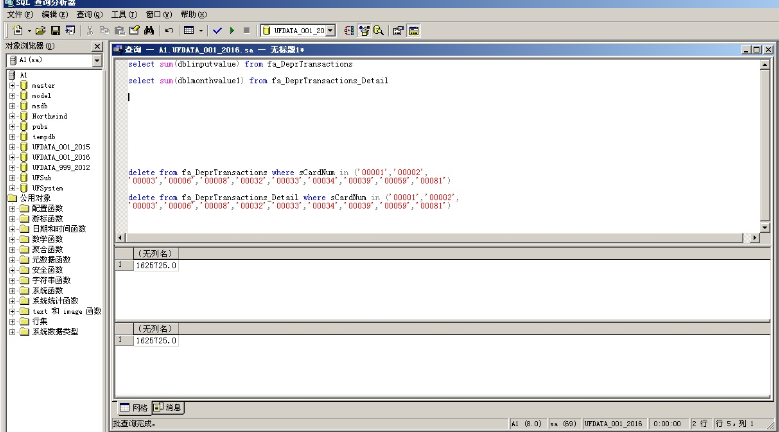Image resolution: width=779 pixels, height=432 pixels.
Task: Click the Cut scissors icon
Action: (x=90, y=31)
